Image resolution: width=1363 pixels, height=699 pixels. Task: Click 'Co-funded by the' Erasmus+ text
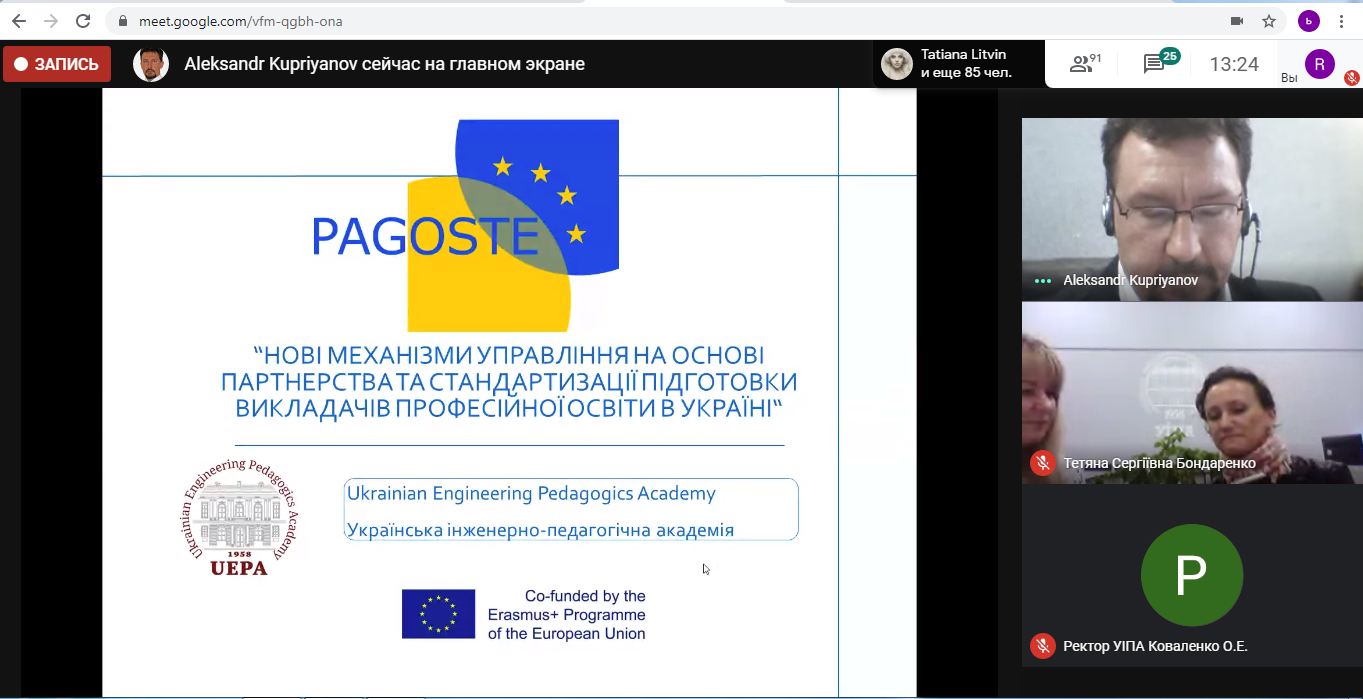pos(585,596)
